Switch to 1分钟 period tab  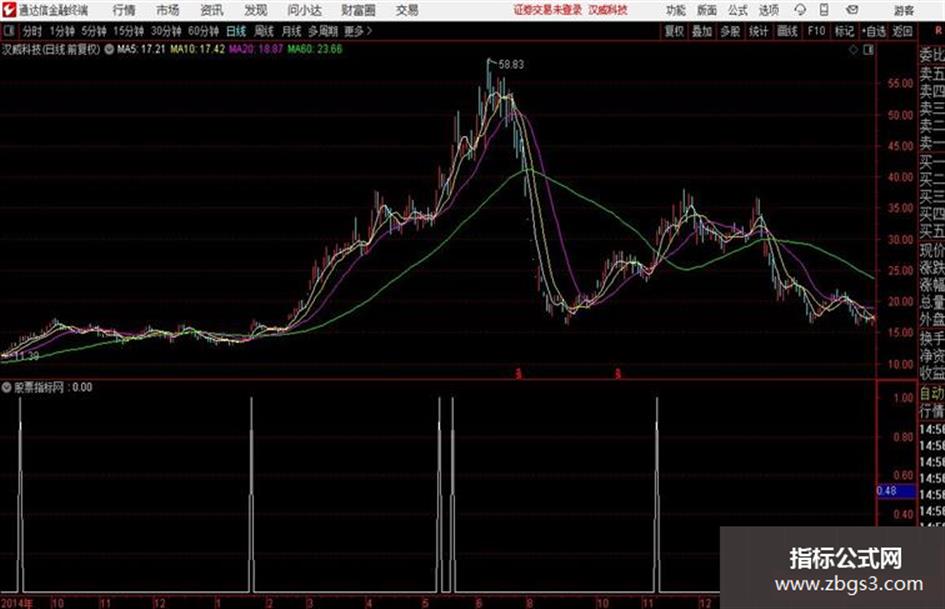(62, 31)
